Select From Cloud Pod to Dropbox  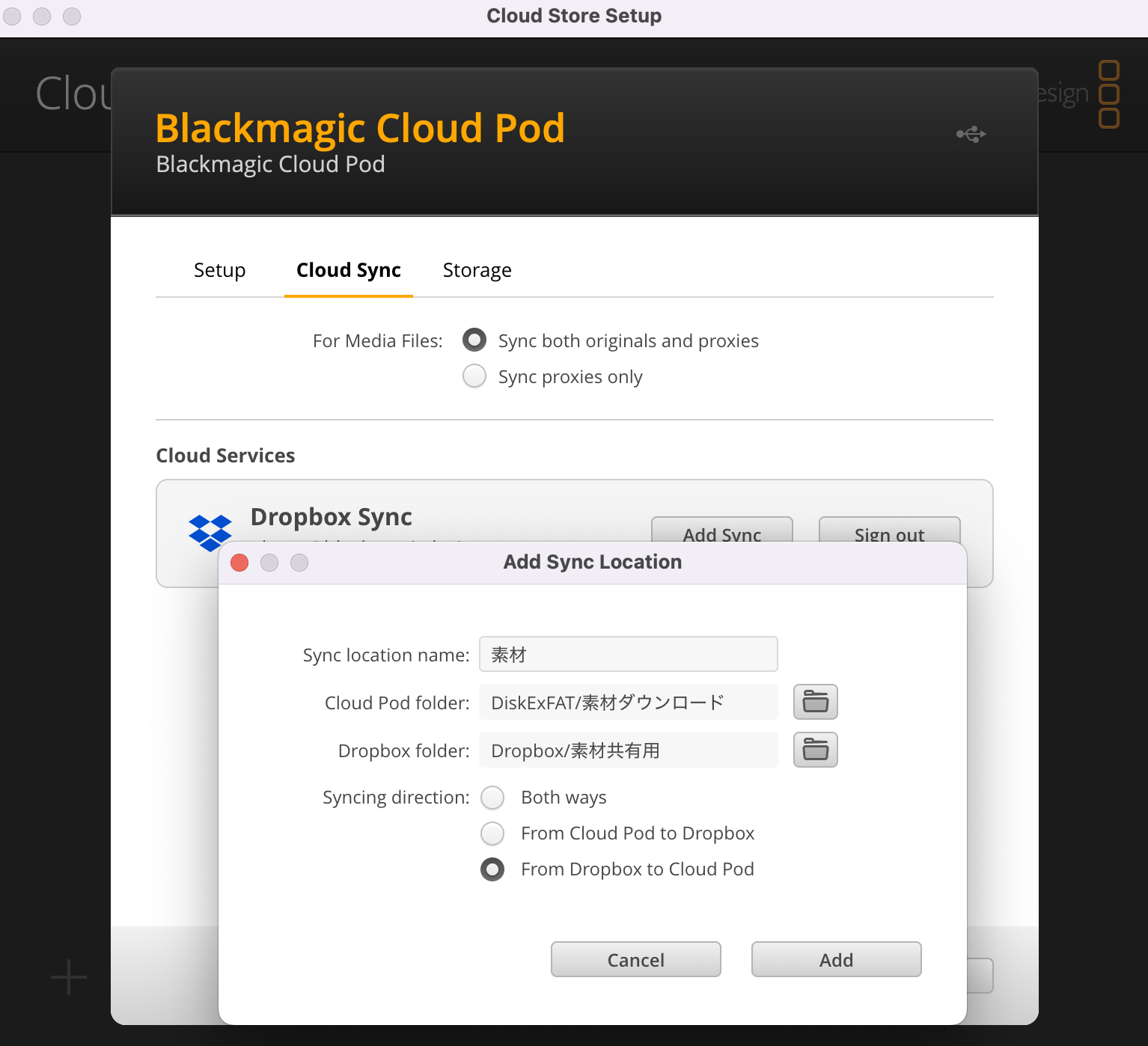(x=492, y=834)
